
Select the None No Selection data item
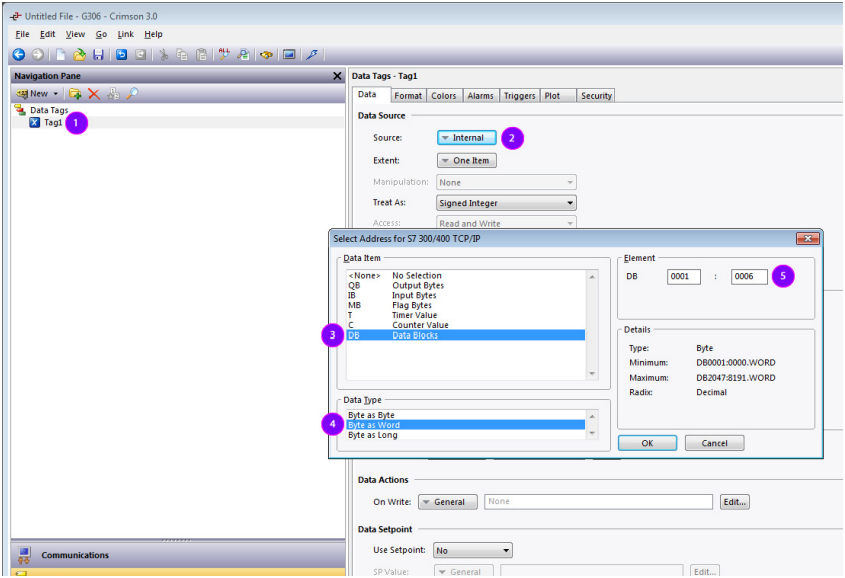(x=466, y=275)
